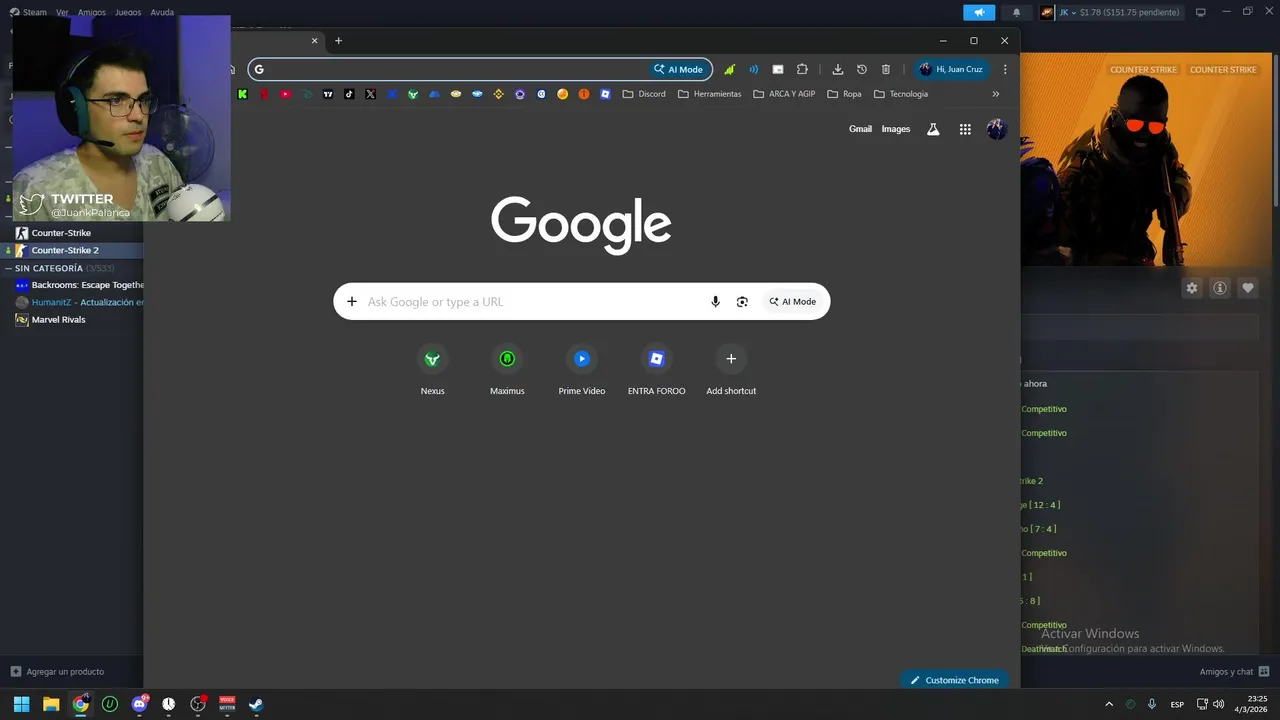The width and height of the screenshot is (1280, 720).
Task: Open the ARCA Y AGIP bookmarks folder
Action: pos(785,94)
